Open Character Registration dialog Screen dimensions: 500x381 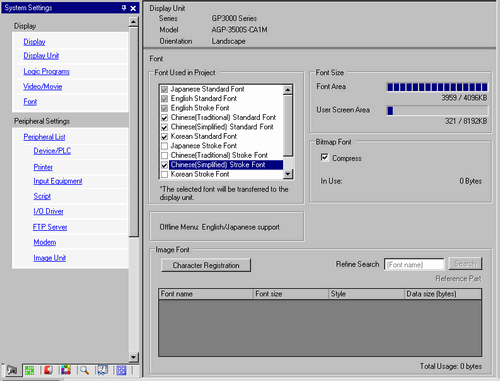206,265
